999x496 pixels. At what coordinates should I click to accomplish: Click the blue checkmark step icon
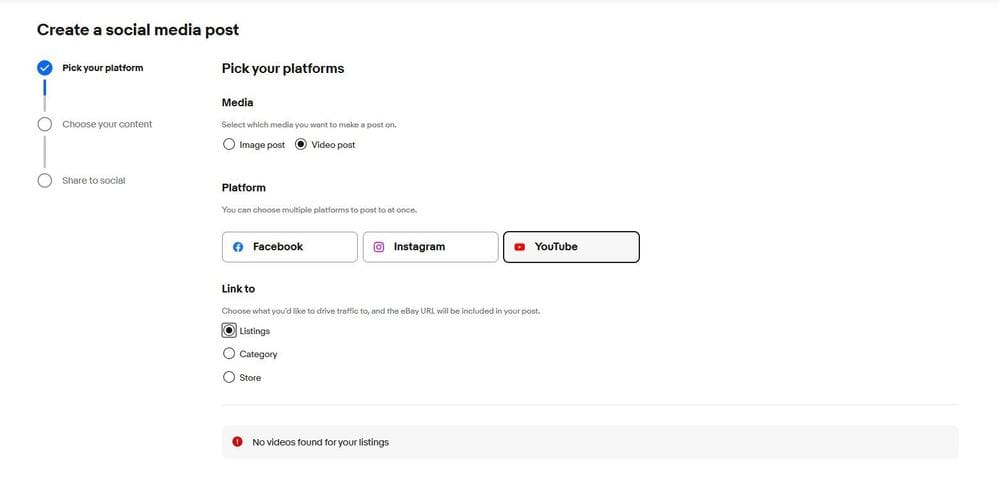tap(44, 68)
